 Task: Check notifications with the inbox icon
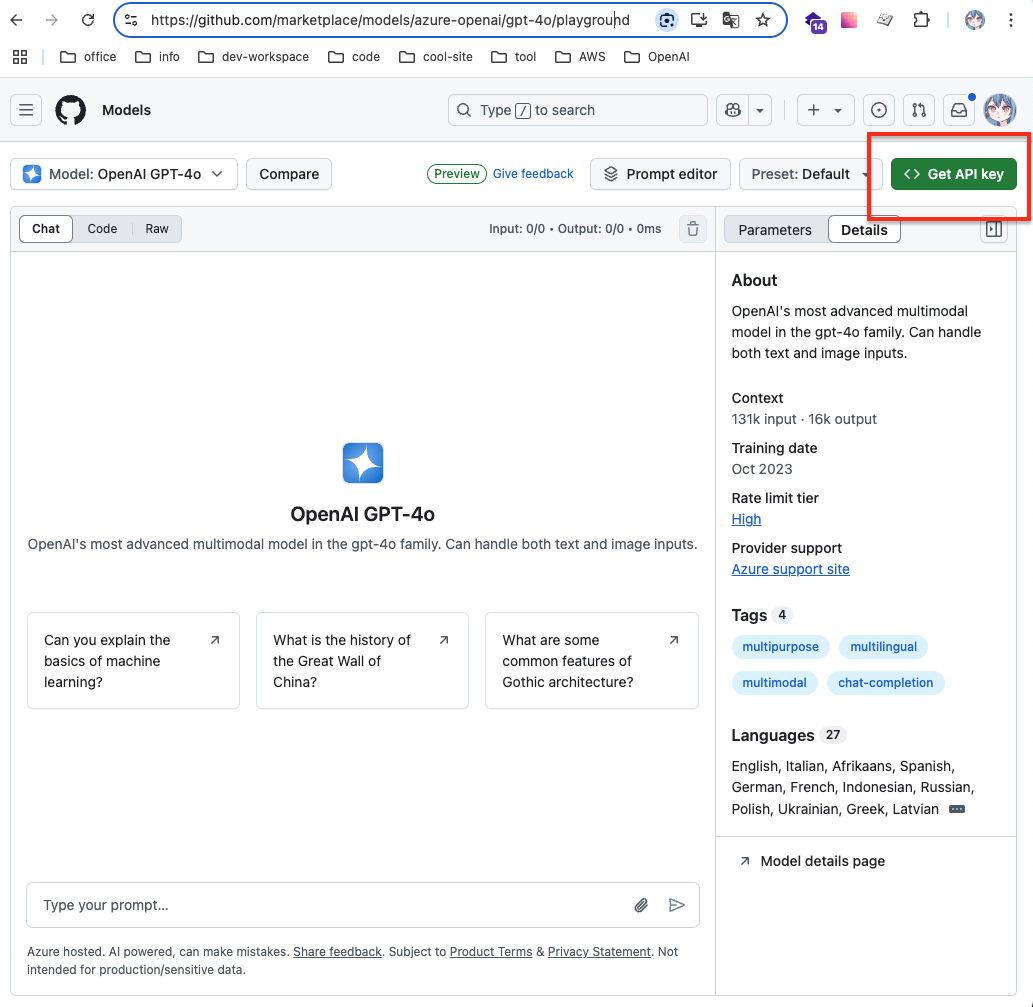click(x=959, y=110)
